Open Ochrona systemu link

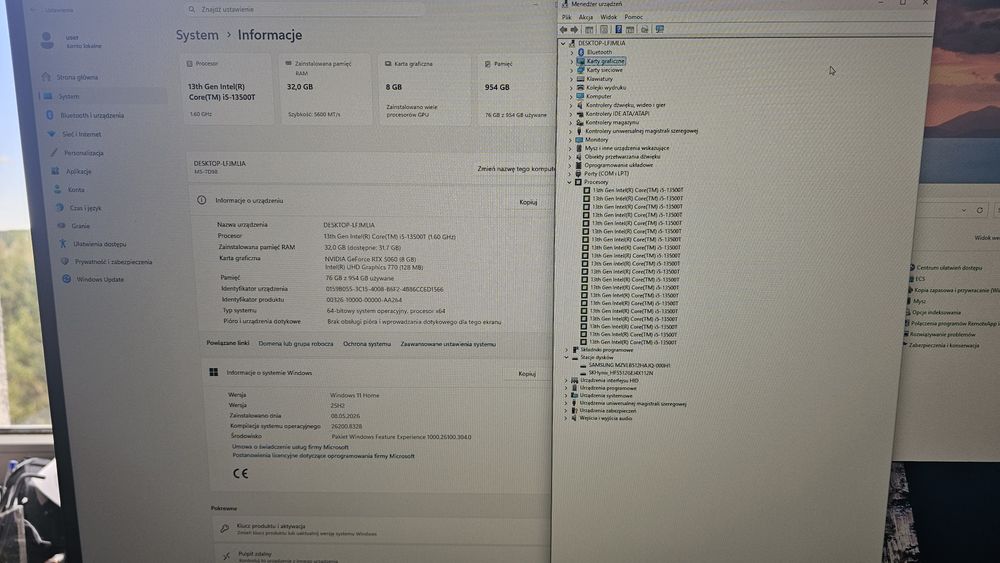click(x=367, y=344)
